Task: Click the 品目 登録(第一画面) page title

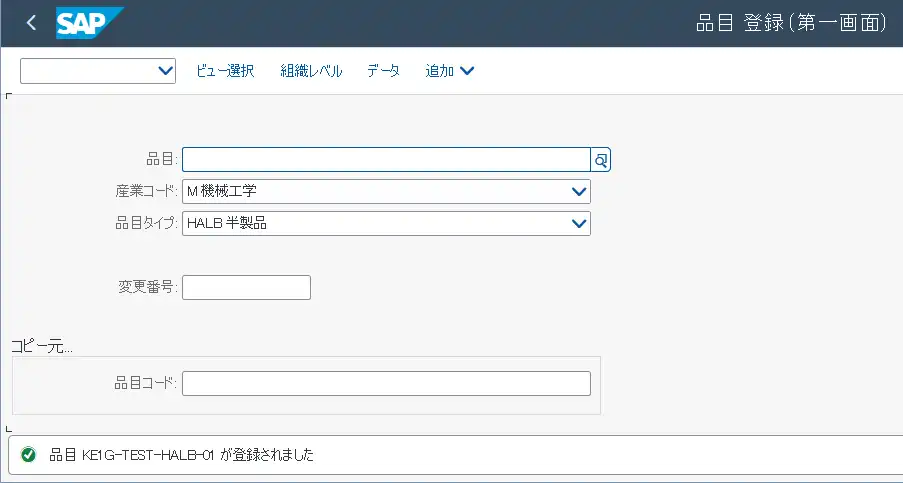Action: (789, 23)
